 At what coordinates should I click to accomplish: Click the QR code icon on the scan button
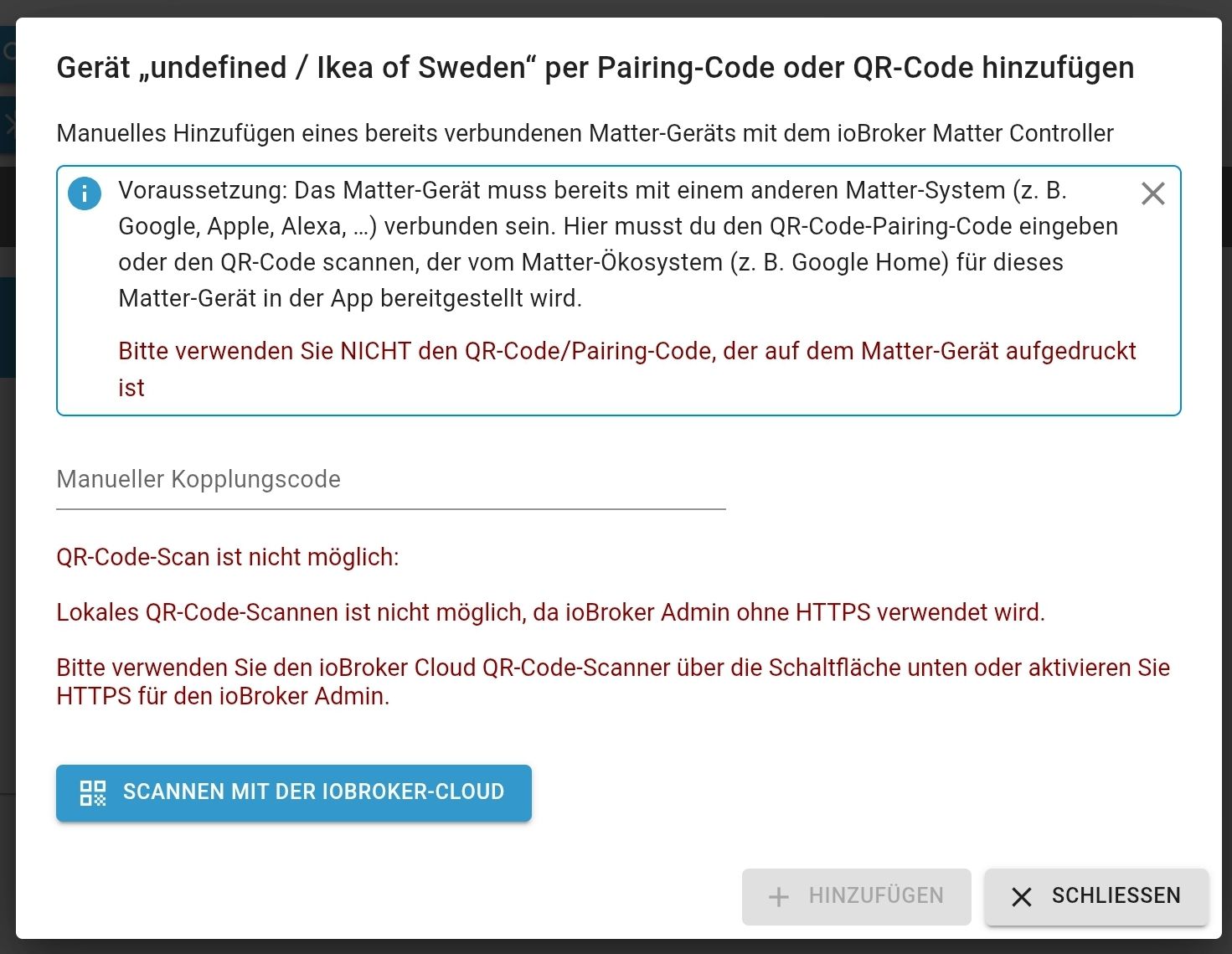[93, 792]
